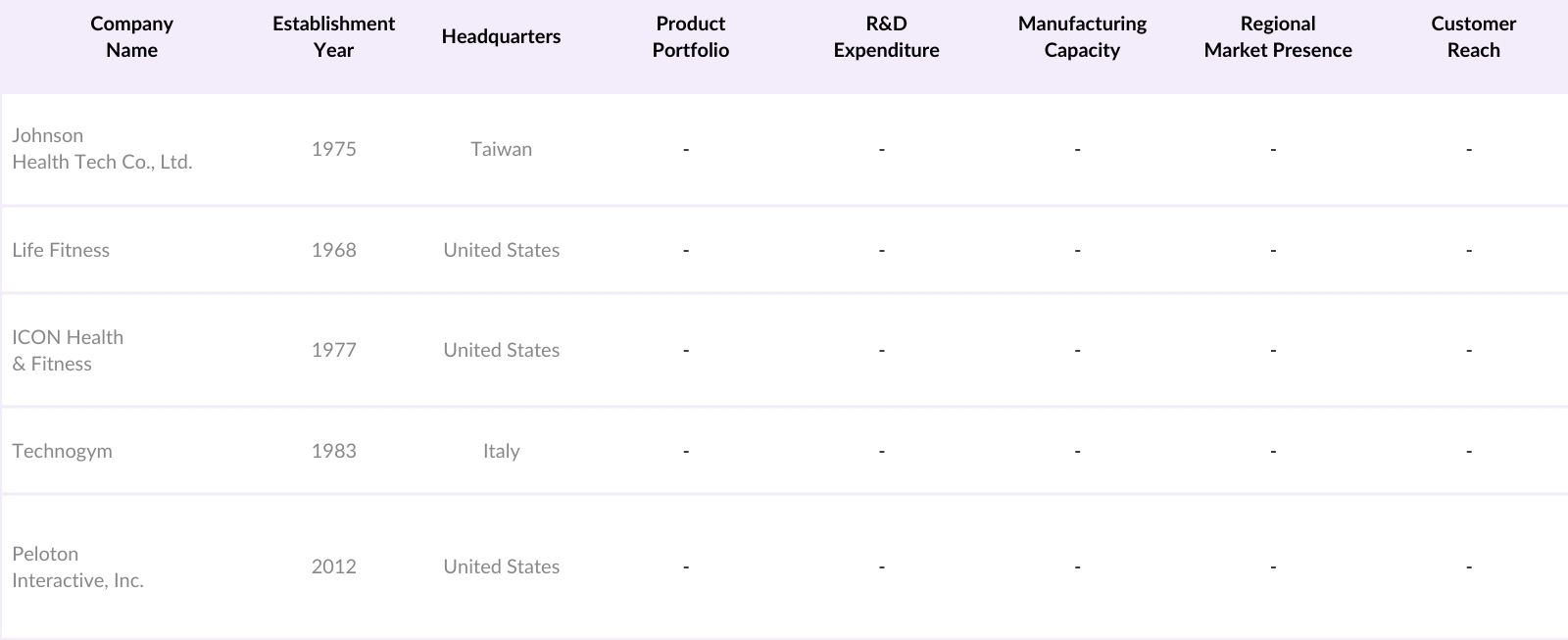Click the R&D Expenditure column header
Viewport: 1568px width, 640px height.
(886, 37)
